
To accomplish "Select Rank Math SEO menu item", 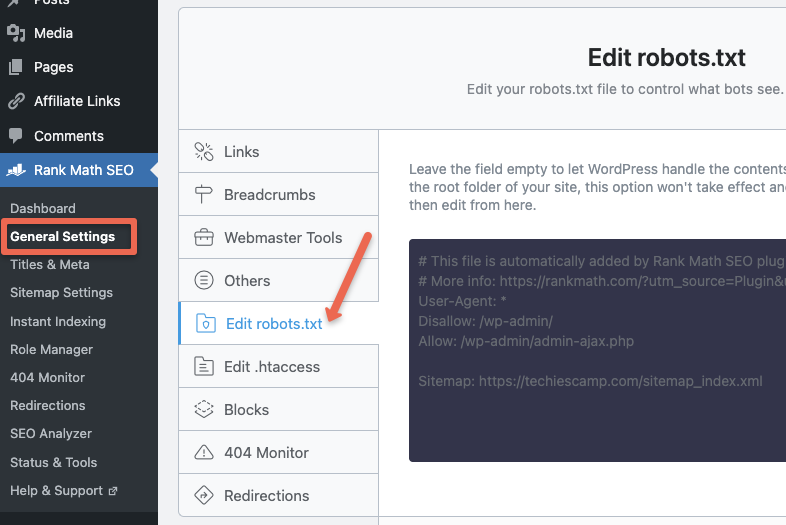I will (x=79, y=170).
